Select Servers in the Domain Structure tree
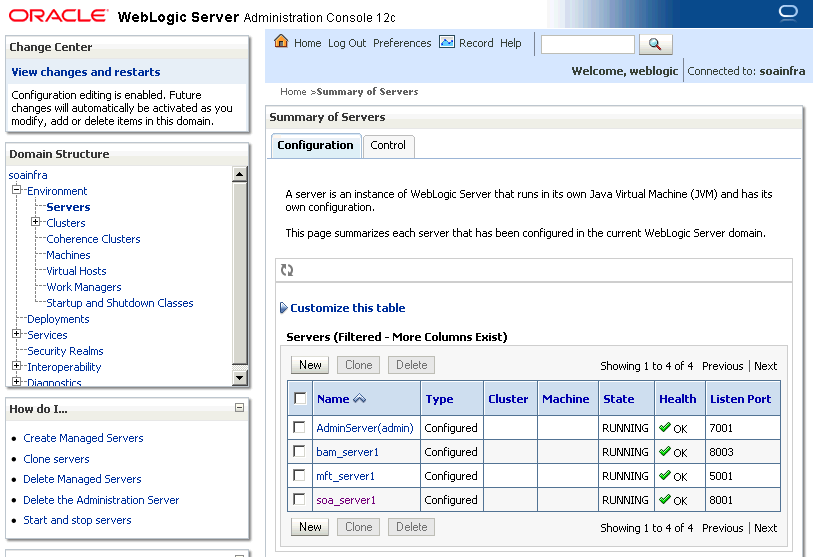Image resolution: width=813 pixels, height=557 pixels. click(68, 207)
